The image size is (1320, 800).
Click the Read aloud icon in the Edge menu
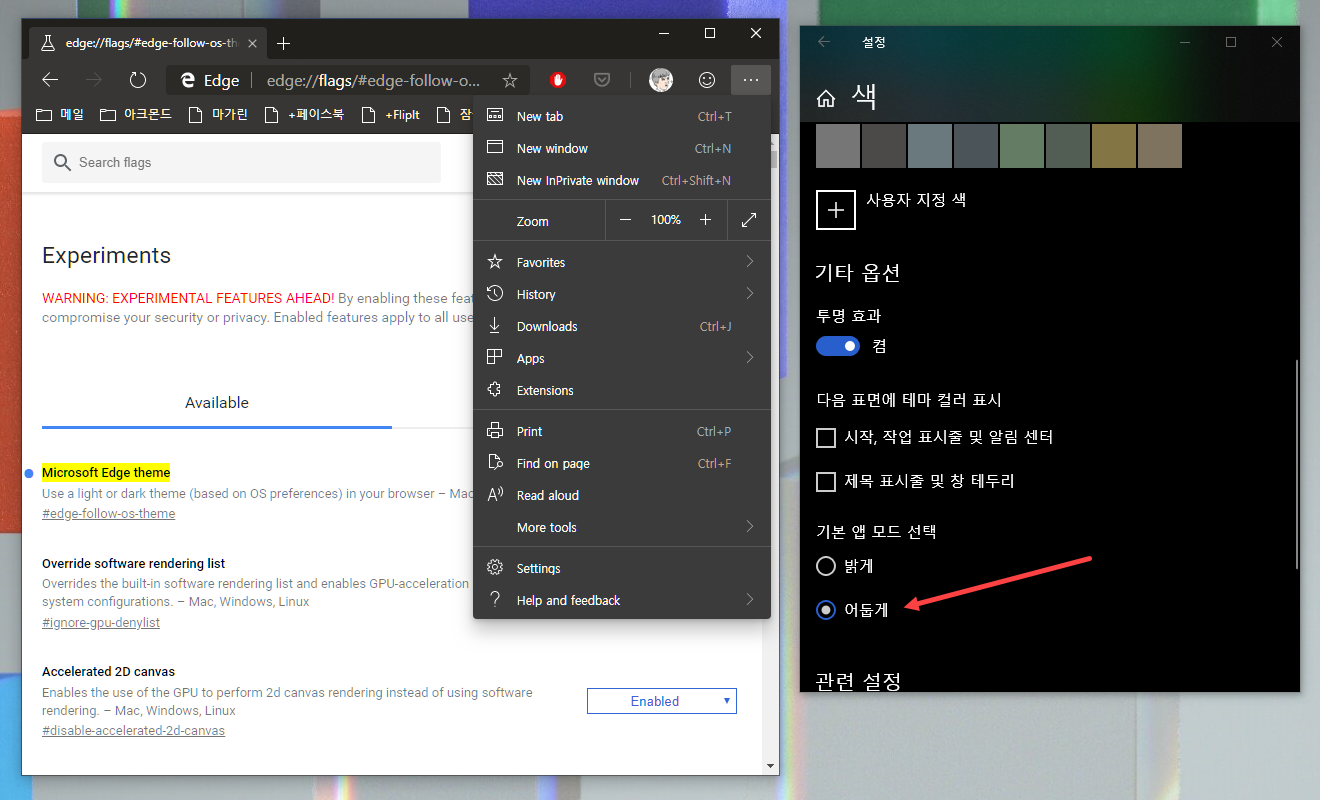coord(494,495)
